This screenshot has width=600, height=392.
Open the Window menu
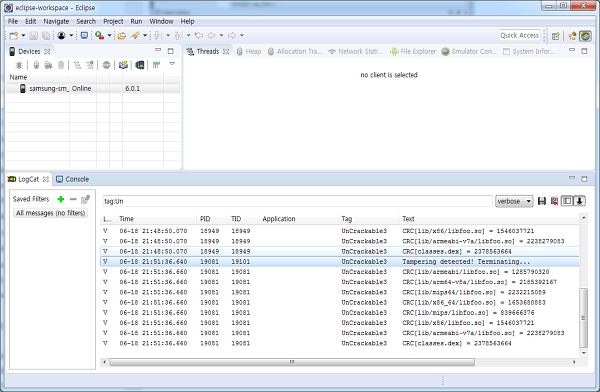[x=161, y=21]
